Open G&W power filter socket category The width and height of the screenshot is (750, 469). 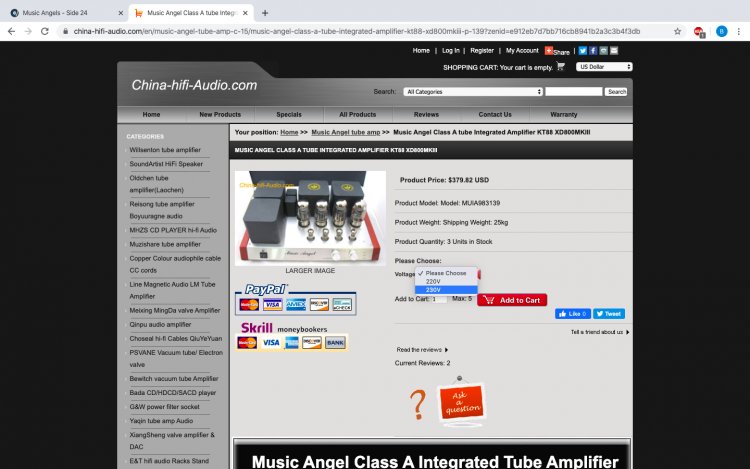pos(165,407)
